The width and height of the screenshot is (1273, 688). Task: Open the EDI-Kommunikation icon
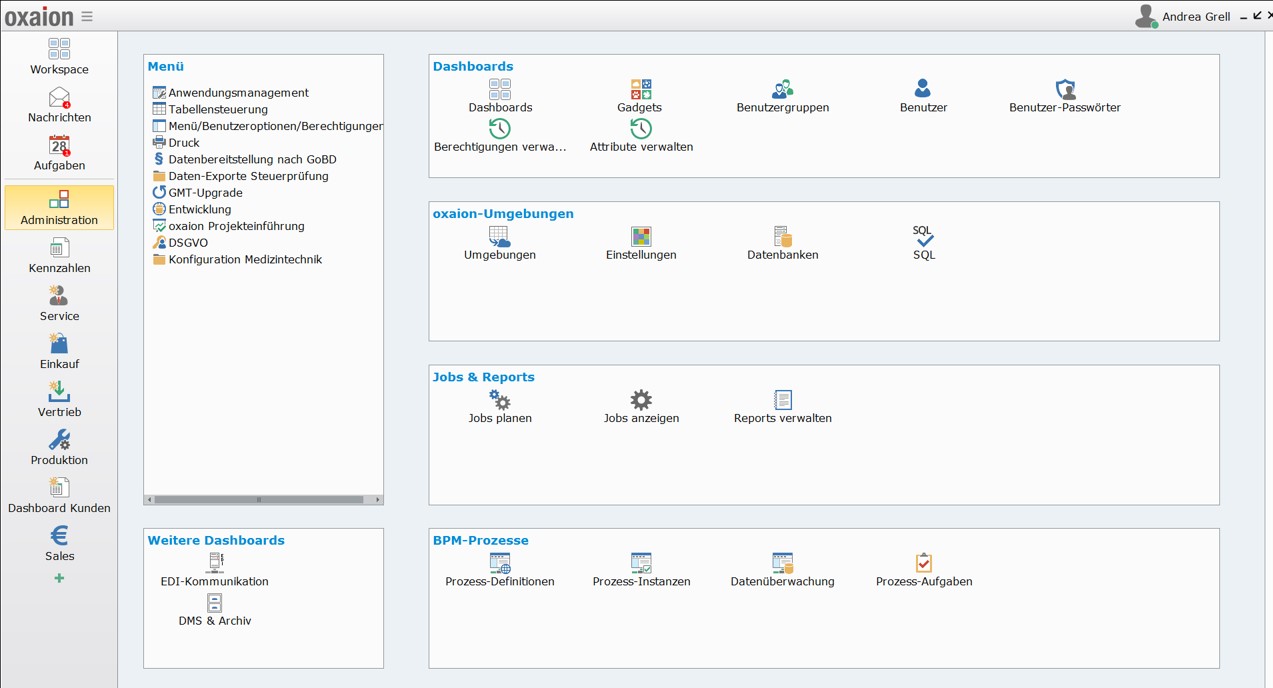tap(214, 563)
